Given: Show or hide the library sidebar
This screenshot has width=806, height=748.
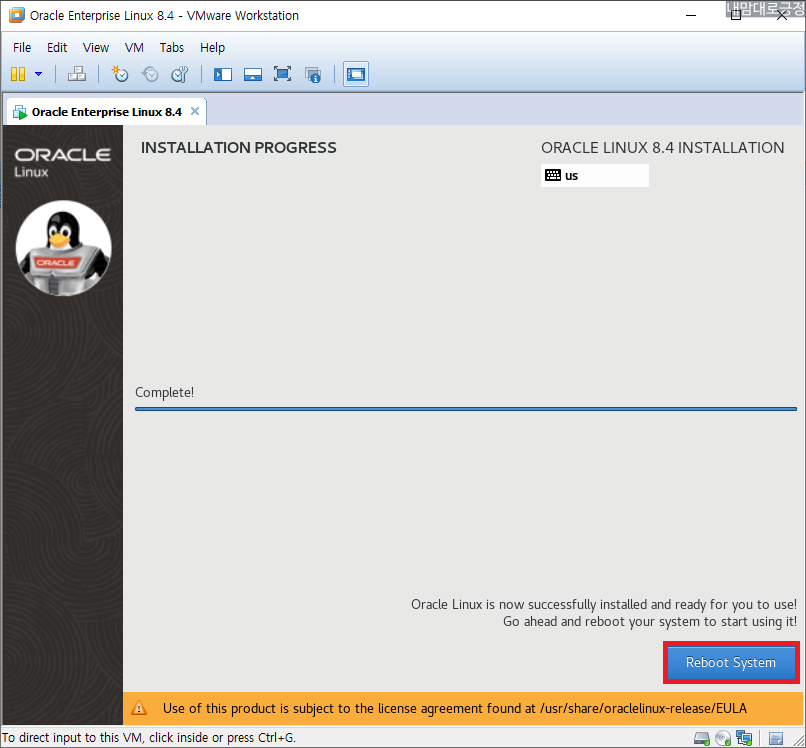Looking at the screenshot, I should [223, 74].
